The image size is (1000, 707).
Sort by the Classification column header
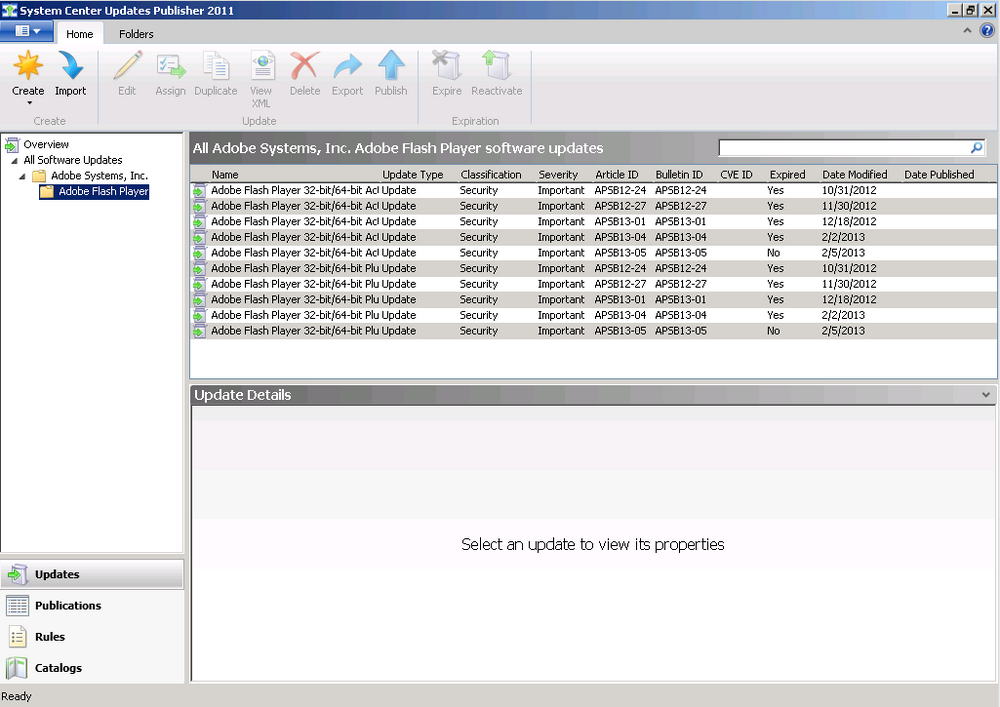pyautogui.click(x=491, y=175)
